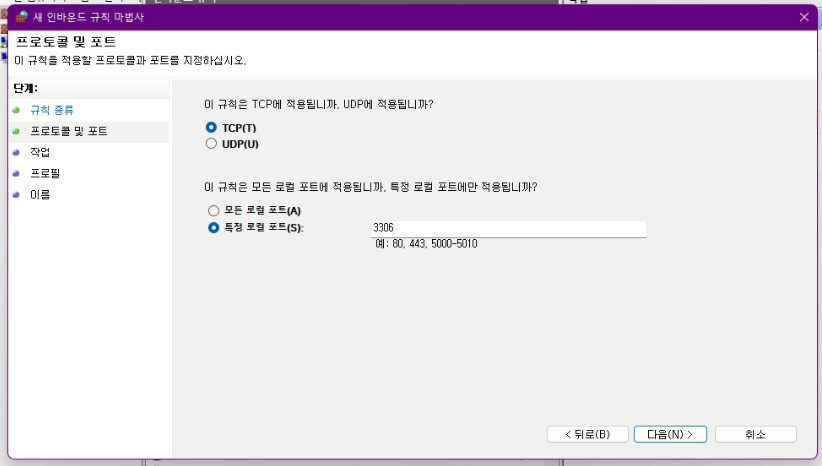Open the 규칙 종류 step link
The image size is (822, 466).
pyautogui.click(x=52, y=110)
